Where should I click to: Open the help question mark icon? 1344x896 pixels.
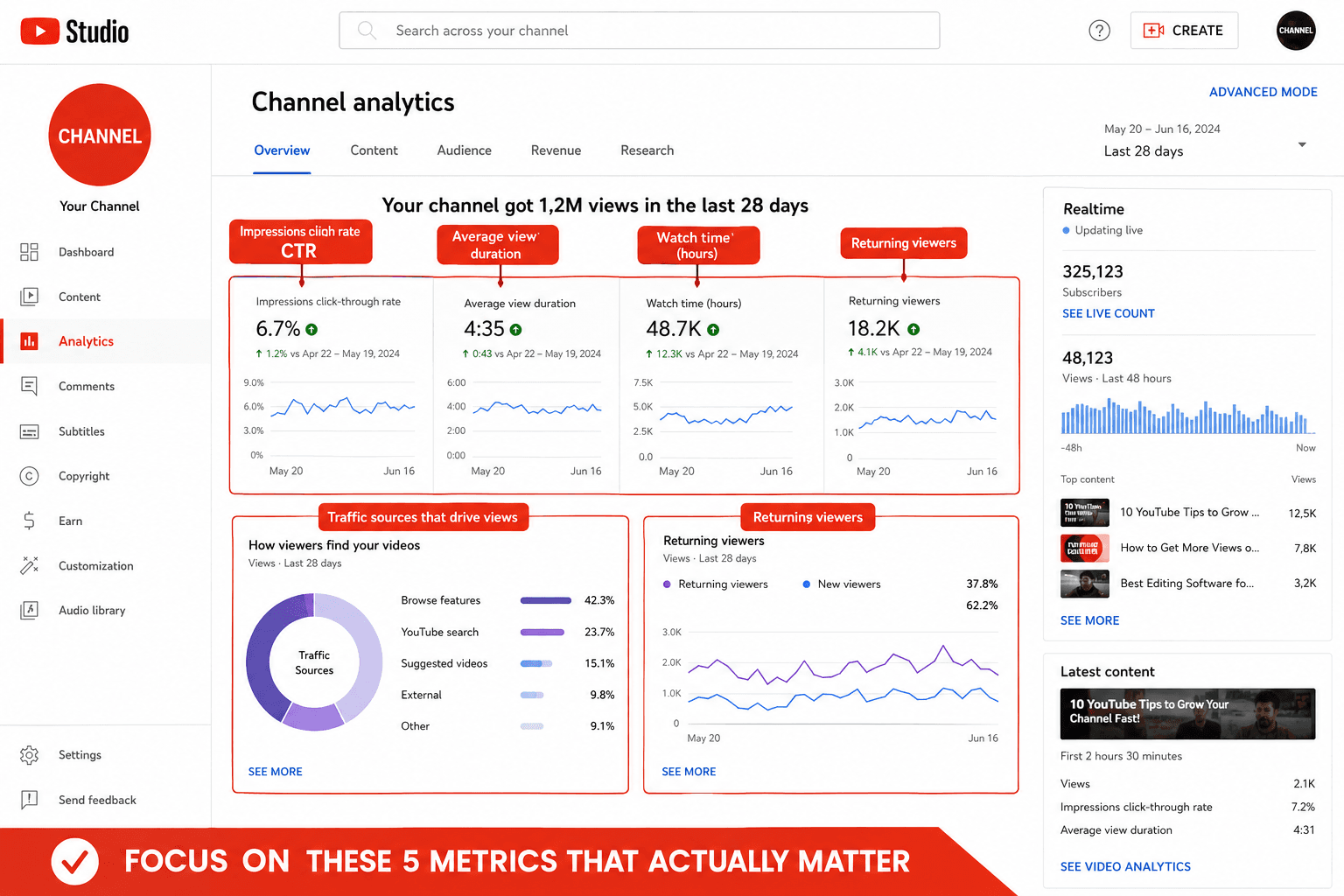1099,31
